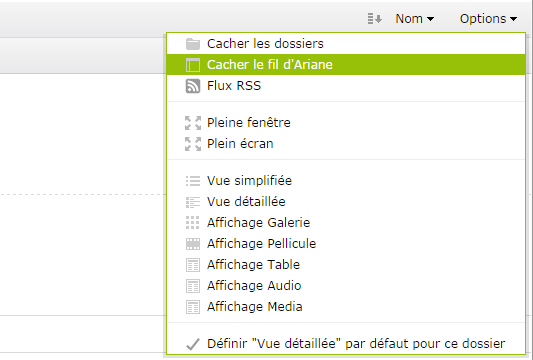533x360 pixels.
Task: Click the expand arrows icon for Pleine fenêtre
Action: [x=193, y=123]
